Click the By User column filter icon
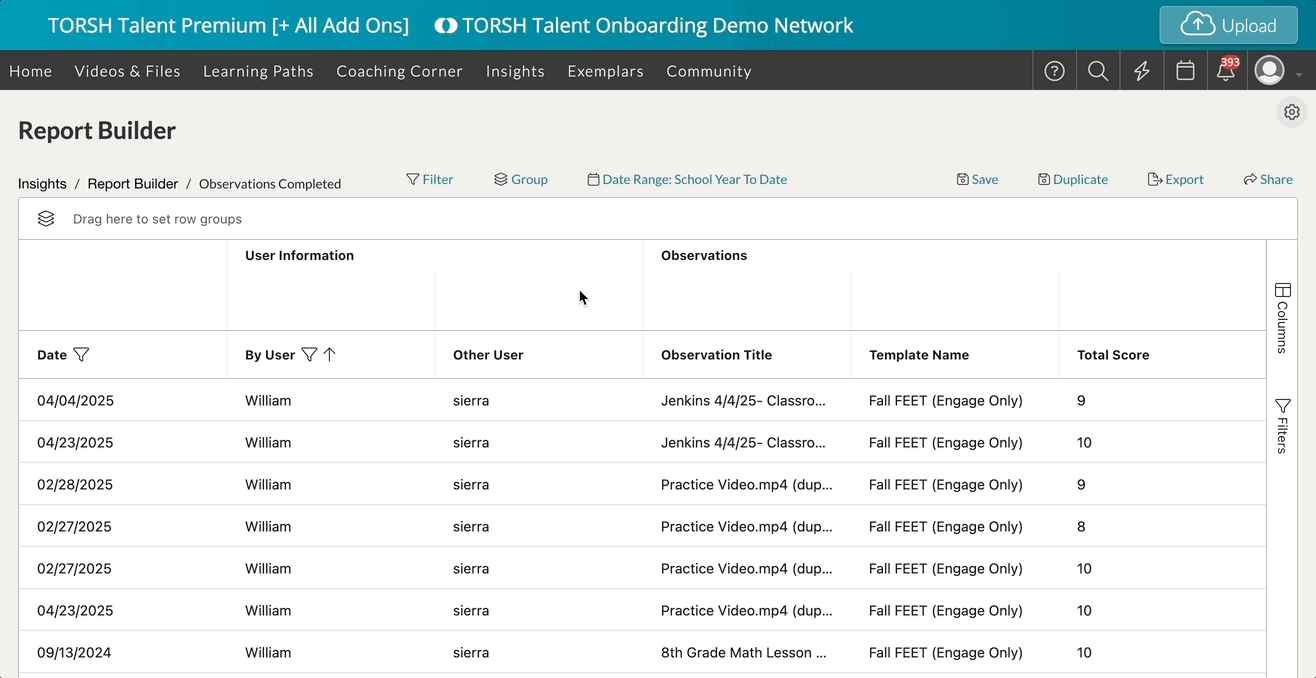Image resolution: width=1316 pixels, height=678 pixels. click(x=309, y=355)
